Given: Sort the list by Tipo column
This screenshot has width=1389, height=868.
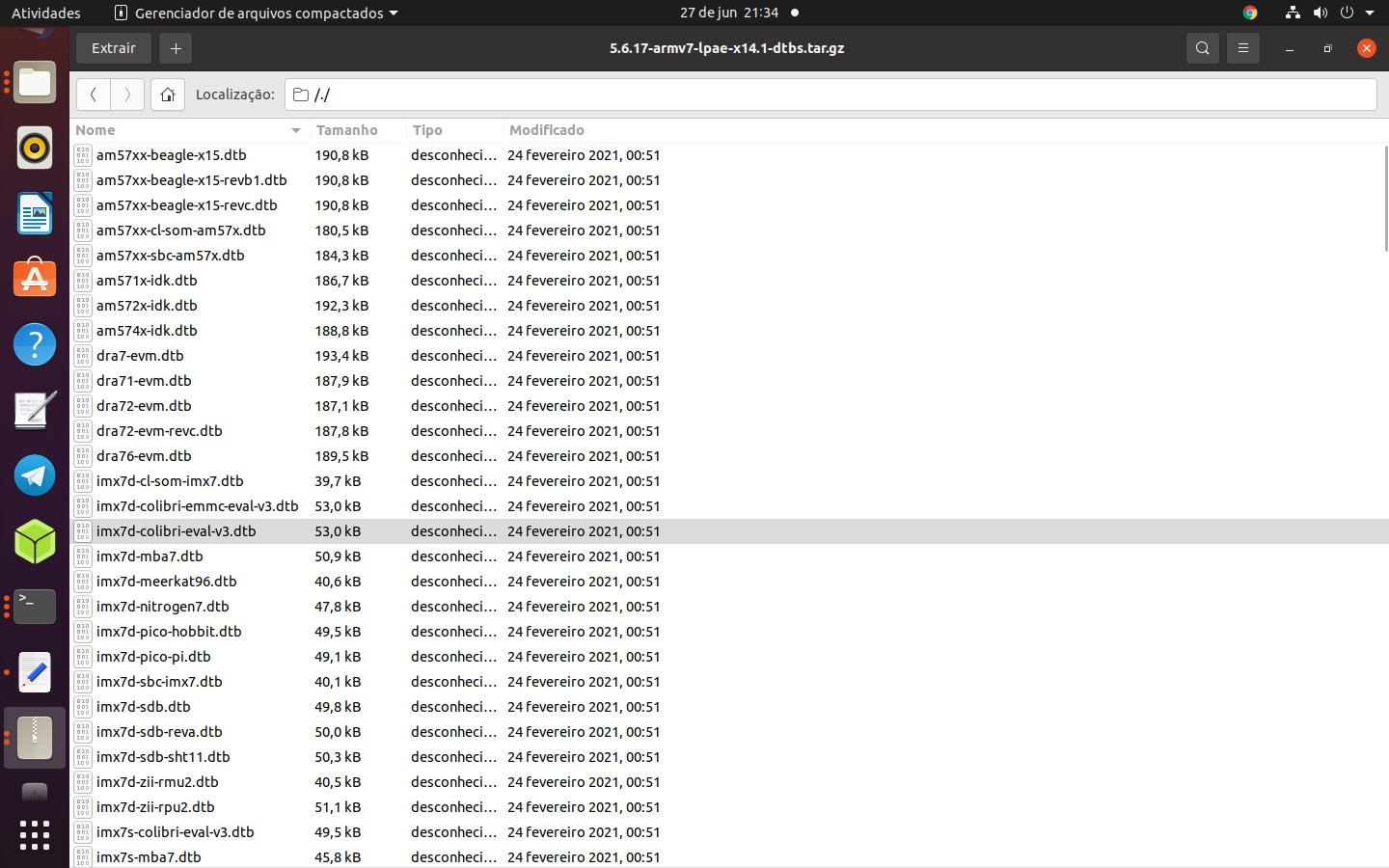Looking at the screenshot, I should 455,130.
